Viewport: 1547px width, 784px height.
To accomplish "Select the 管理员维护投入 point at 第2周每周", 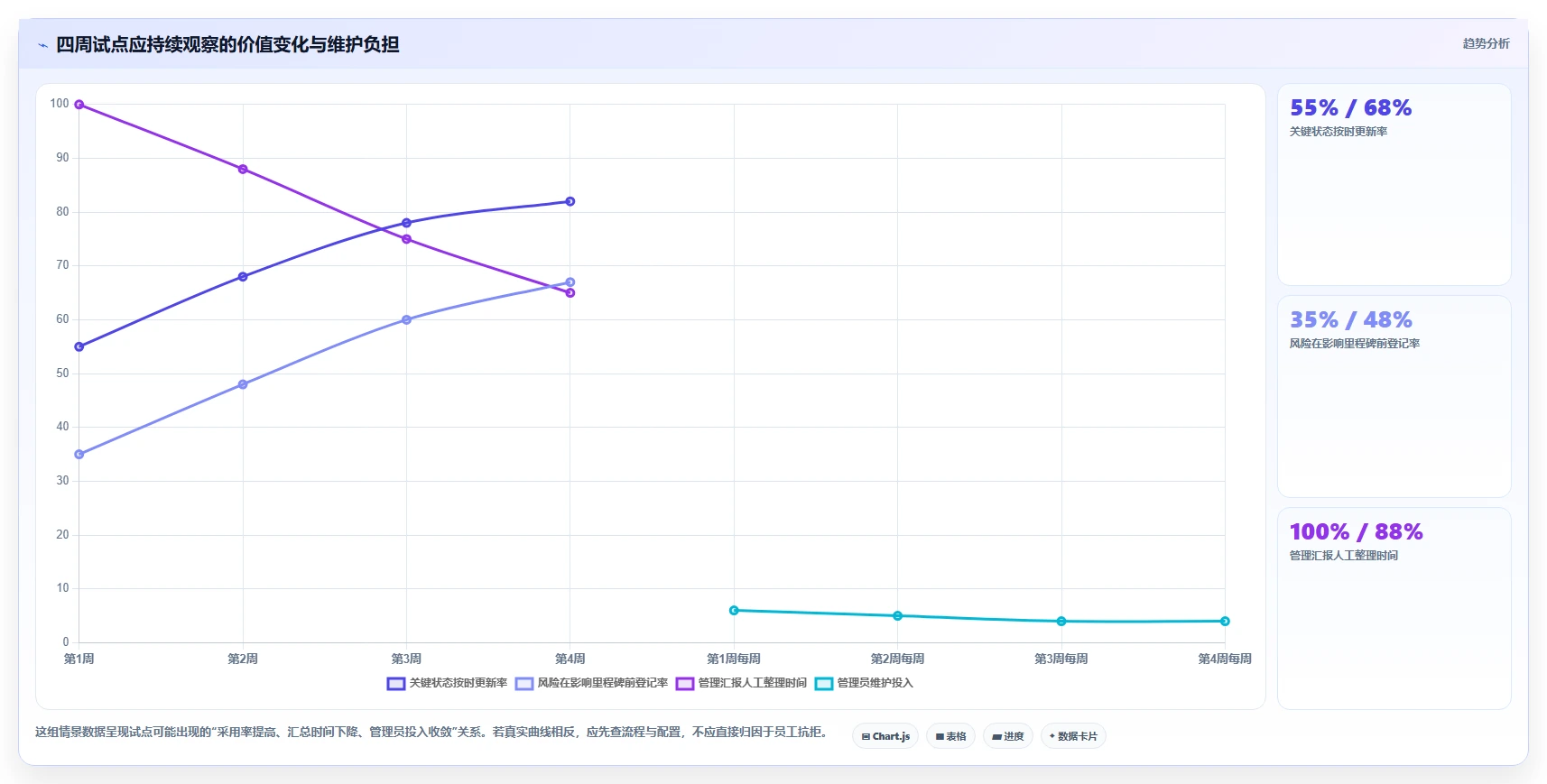I will coord(898,616).
